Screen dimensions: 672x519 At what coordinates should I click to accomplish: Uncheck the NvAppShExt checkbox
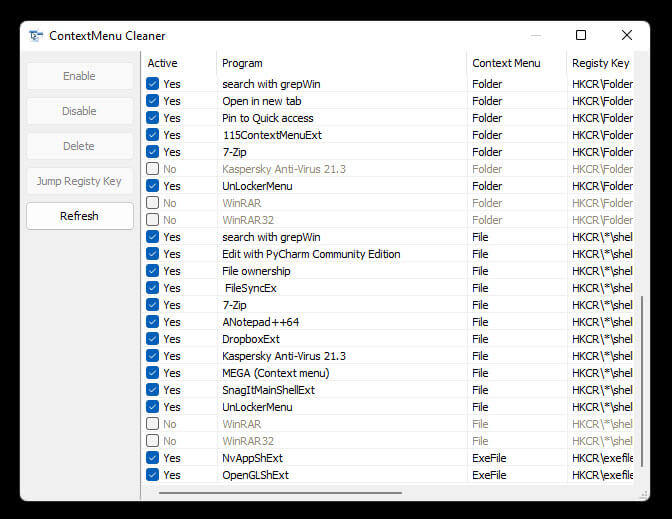tap(153, 458)
